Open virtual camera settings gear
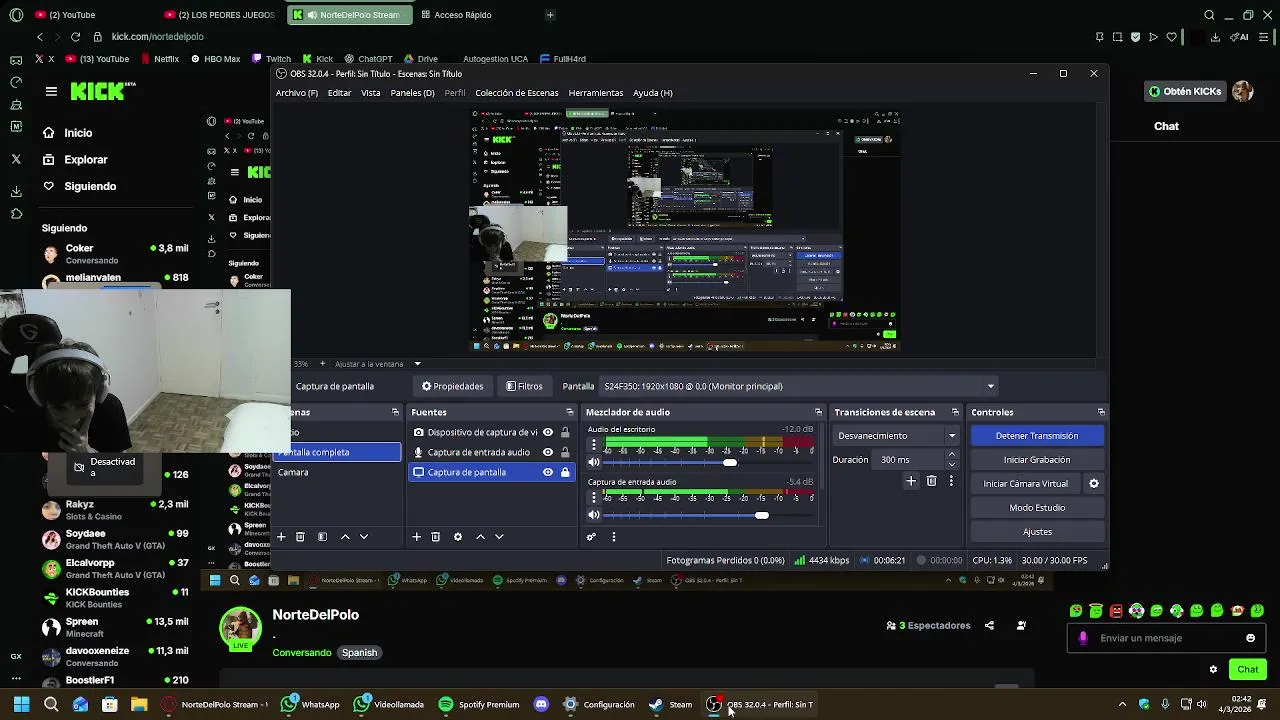Screen dimensions: 1280x720 [1093, 484]
